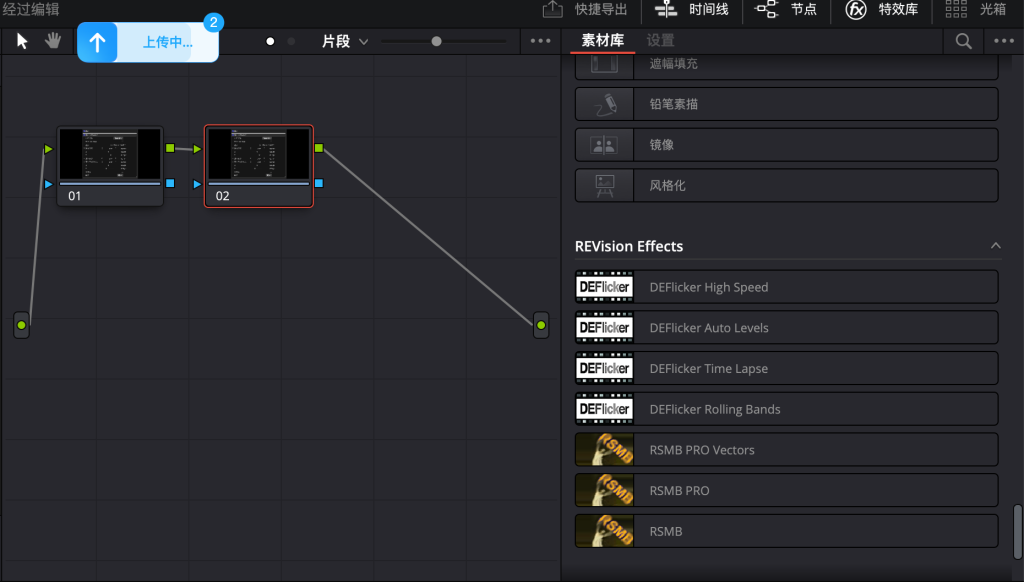Image resolution: width=1024 pixels, height=582 pixels.
Task: Click the Quick Export icon
Action: [553, 10]
